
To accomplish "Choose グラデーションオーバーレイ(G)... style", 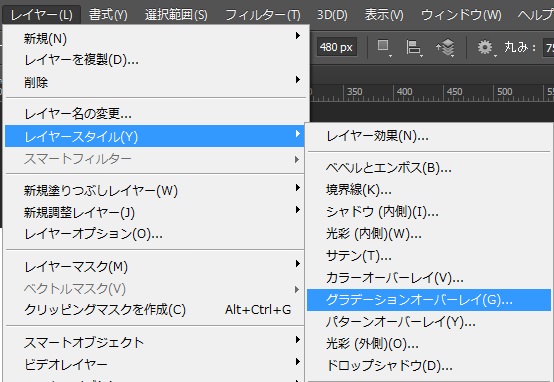I will [429, 300].
